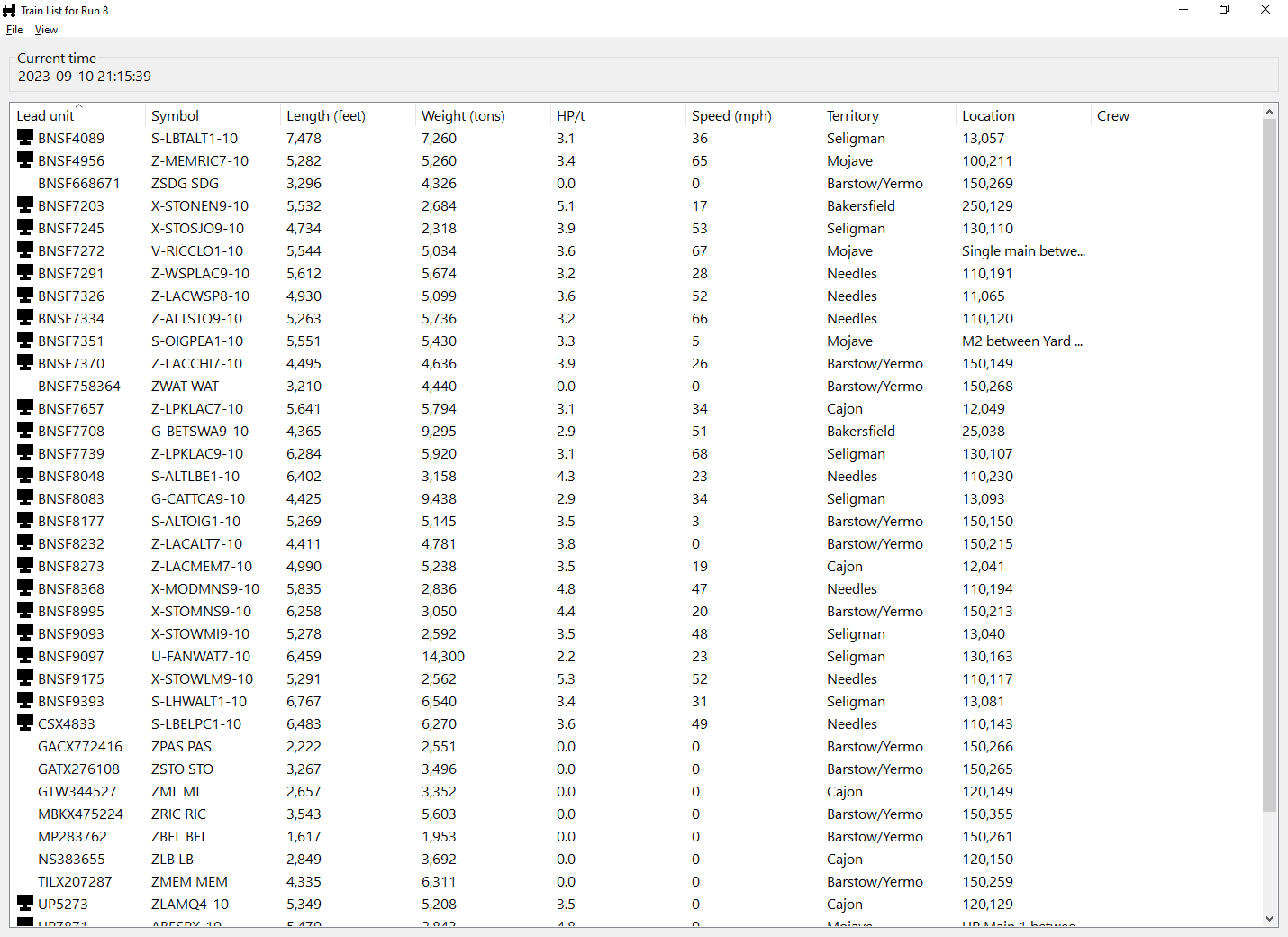The image size is (1288, 937).
Task: Click the Weight (tons) column header
Action: (463, 115)
